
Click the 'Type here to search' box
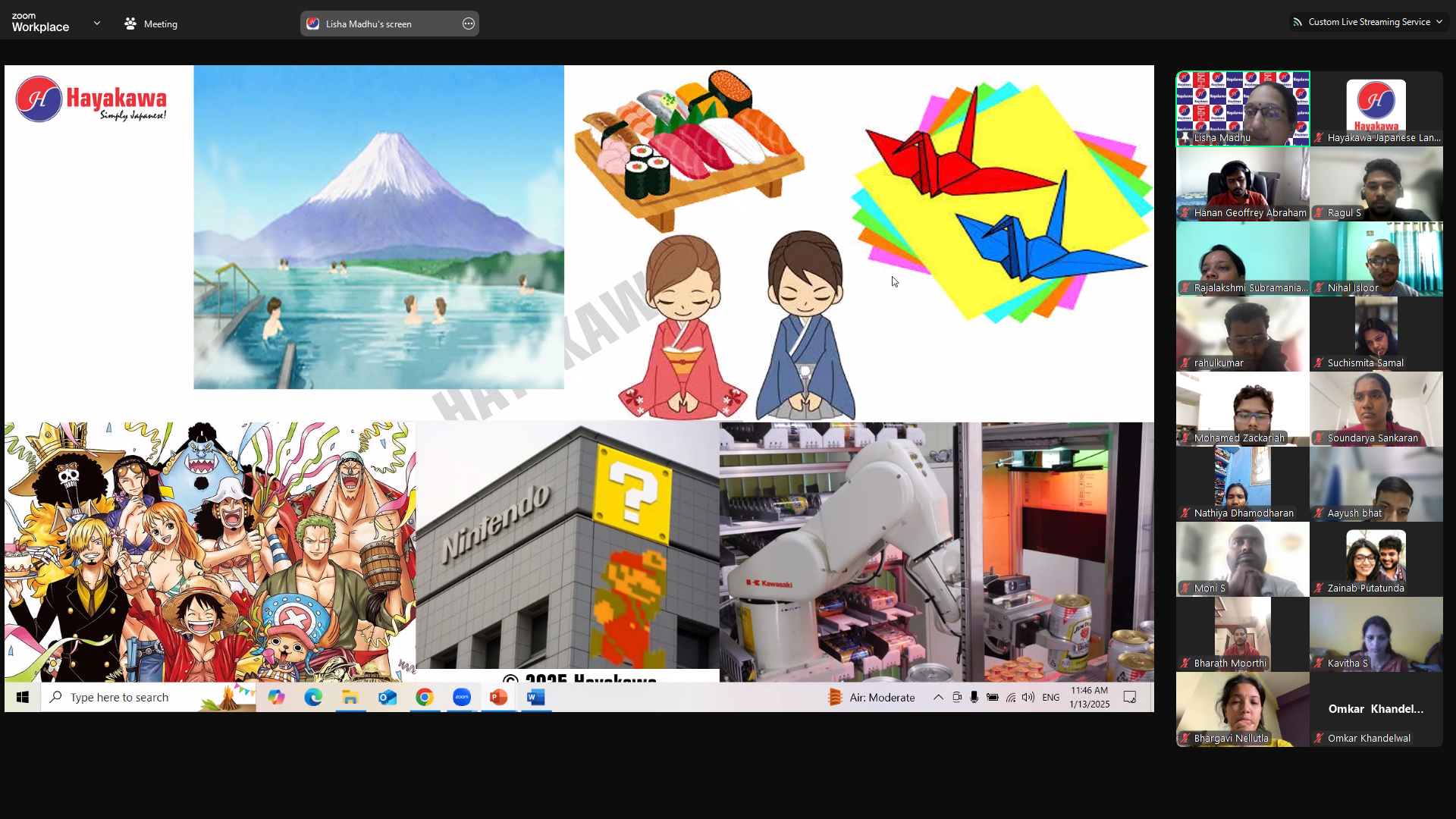point(149,697)
